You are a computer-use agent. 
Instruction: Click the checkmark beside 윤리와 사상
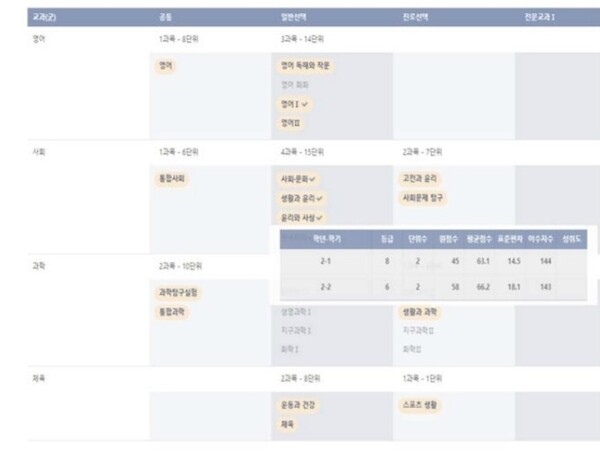click(x=319, y=218)
